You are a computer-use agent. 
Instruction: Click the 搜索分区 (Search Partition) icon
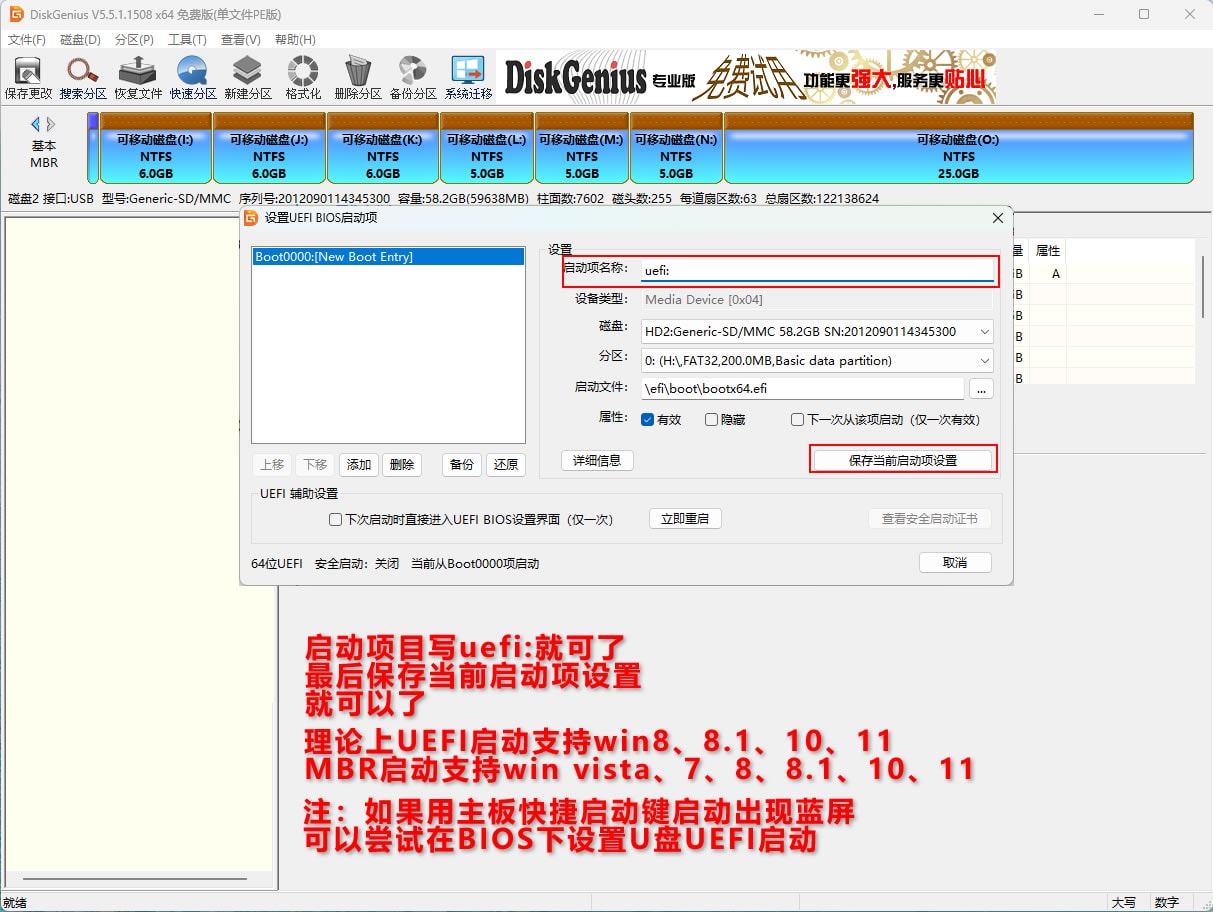tap(83, 77)
